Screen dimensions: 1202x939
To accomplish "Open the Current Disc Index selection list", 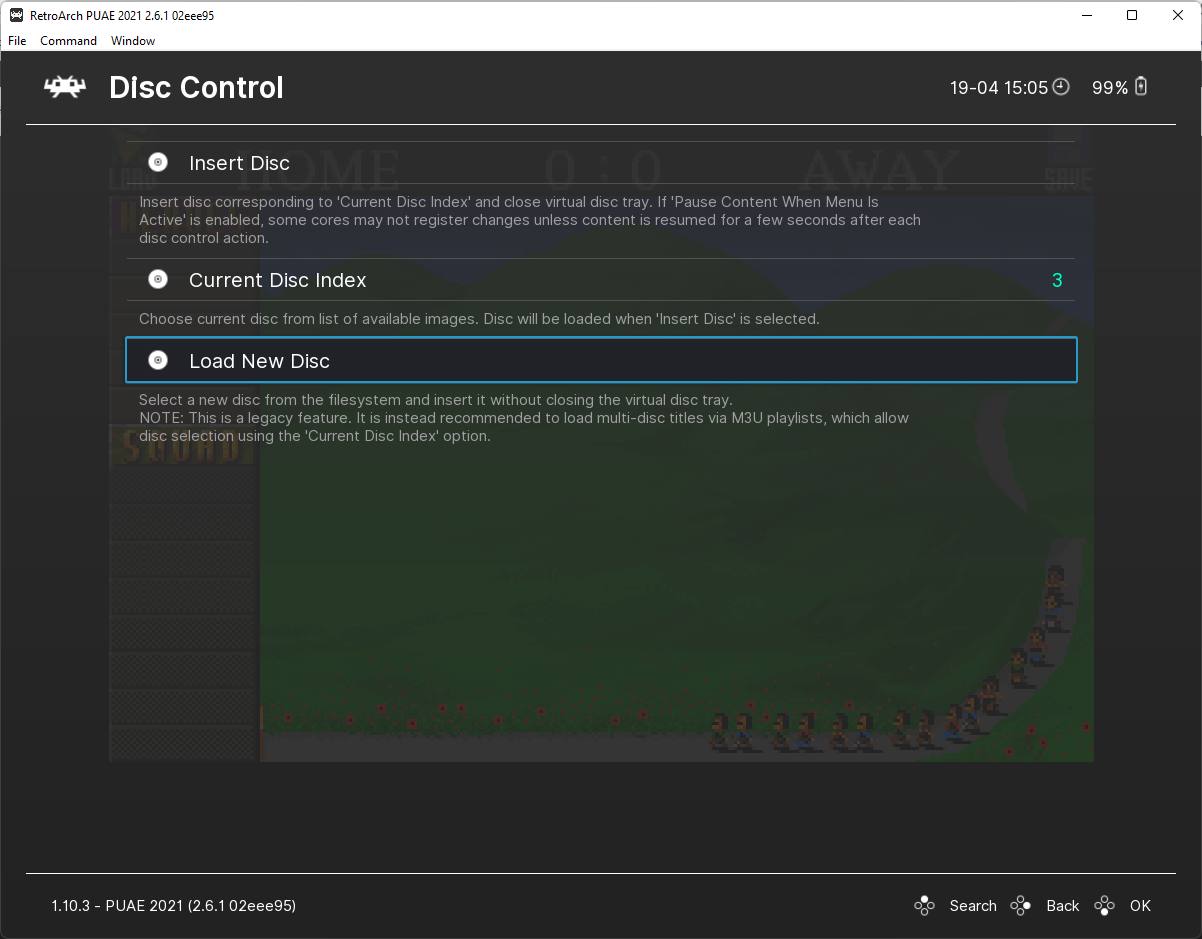I will click(x=277, y=281).
